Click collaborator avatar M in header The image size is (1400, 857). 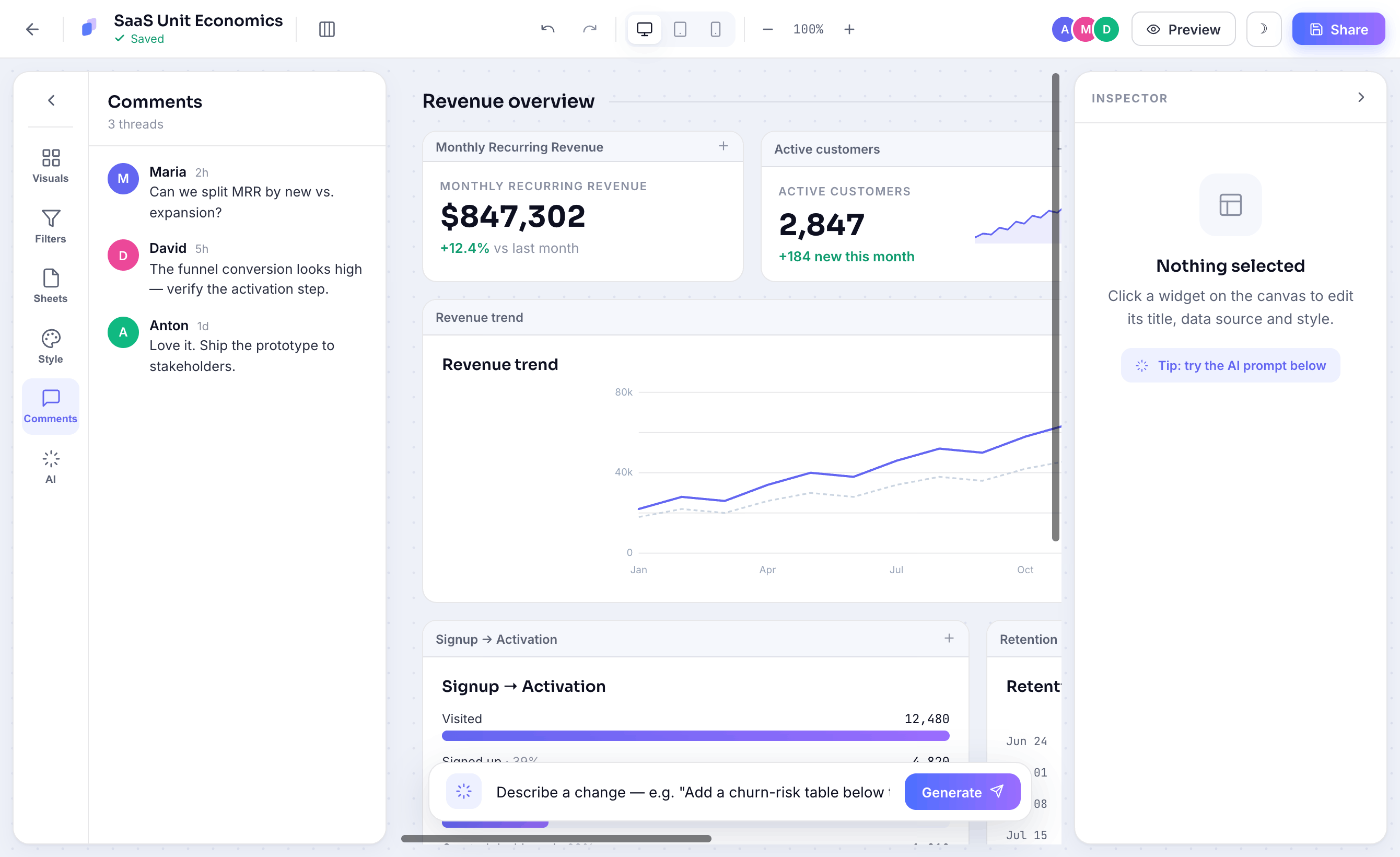1085,29
